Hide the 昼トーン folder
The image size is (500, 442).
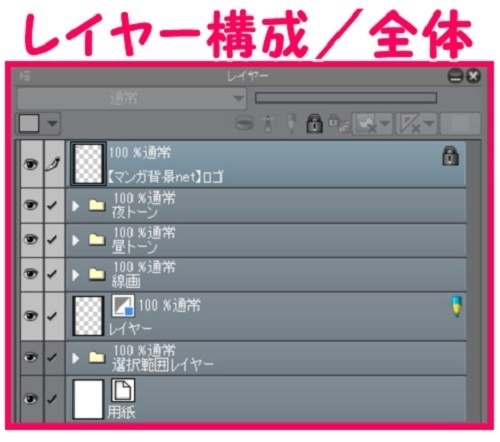pyautogui.click(x=31, y=240)
